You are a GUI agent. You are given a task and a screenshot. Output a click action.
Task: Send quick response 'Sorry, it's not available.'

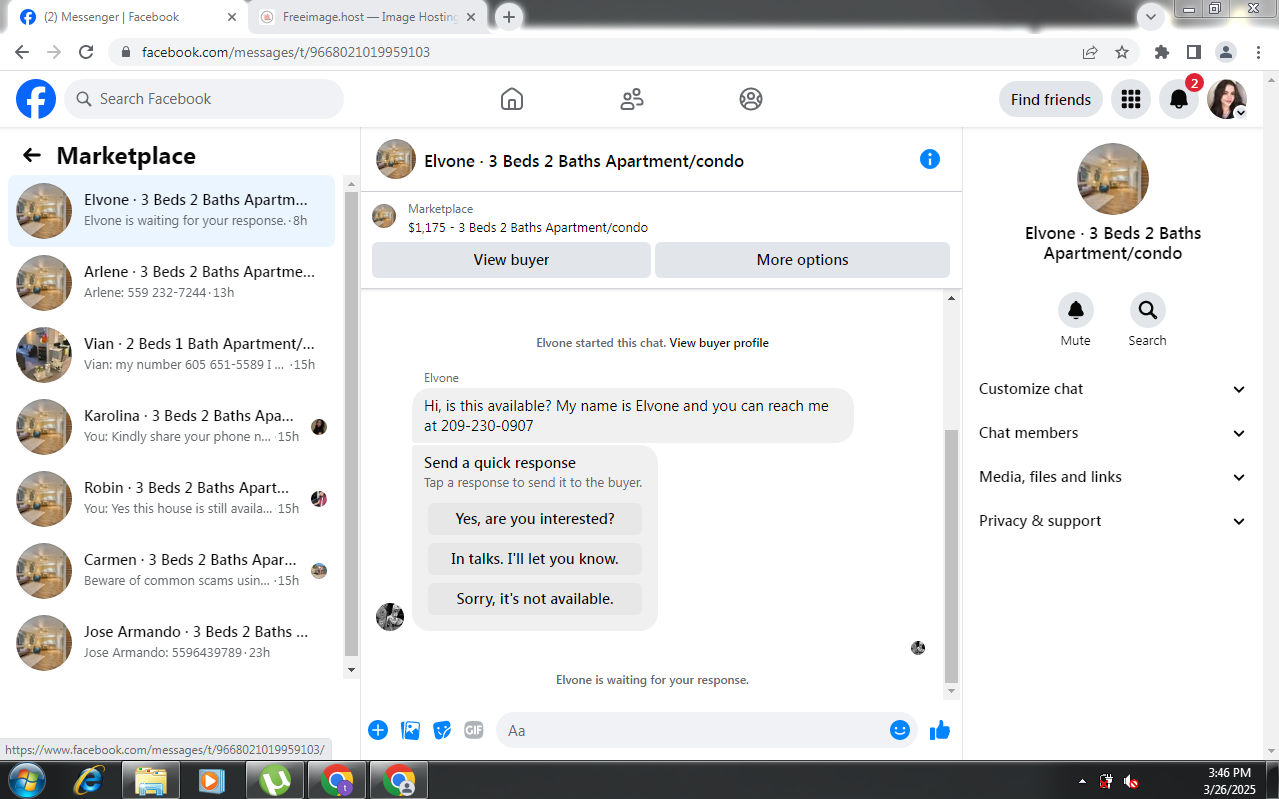tap(535, 599)
